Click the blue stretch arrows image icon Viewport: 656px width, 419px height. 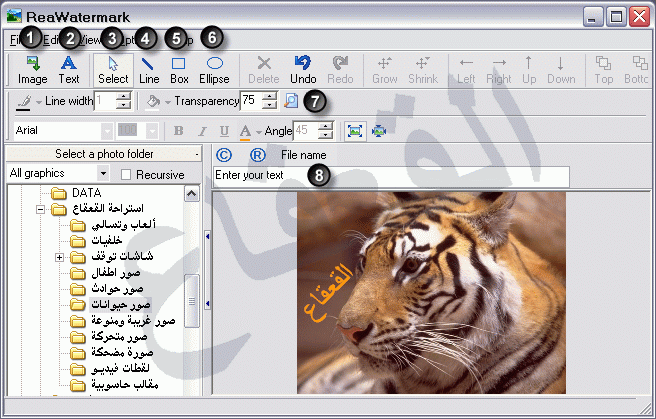point(379,131)
